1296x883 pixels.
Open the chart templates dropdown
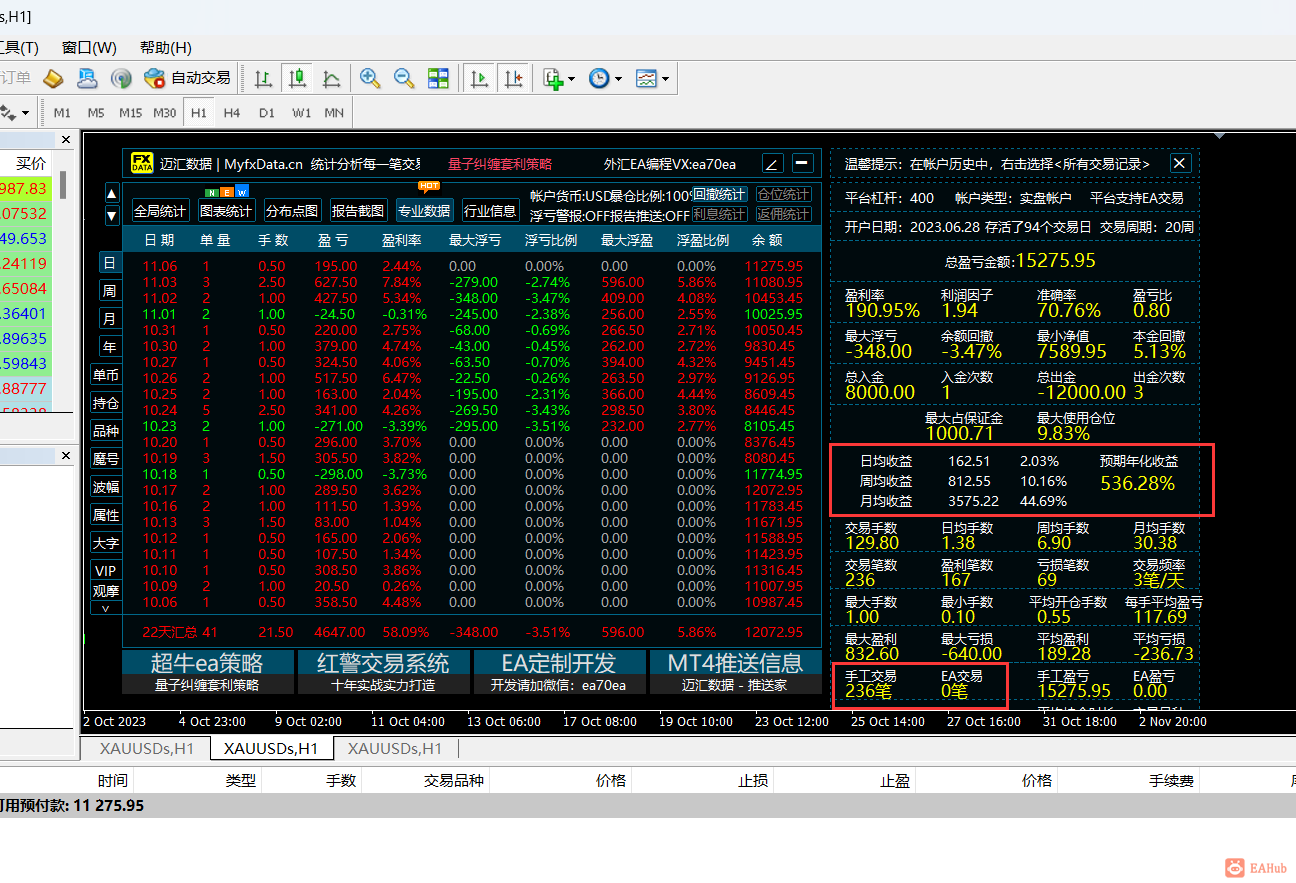tap(652, 78)
